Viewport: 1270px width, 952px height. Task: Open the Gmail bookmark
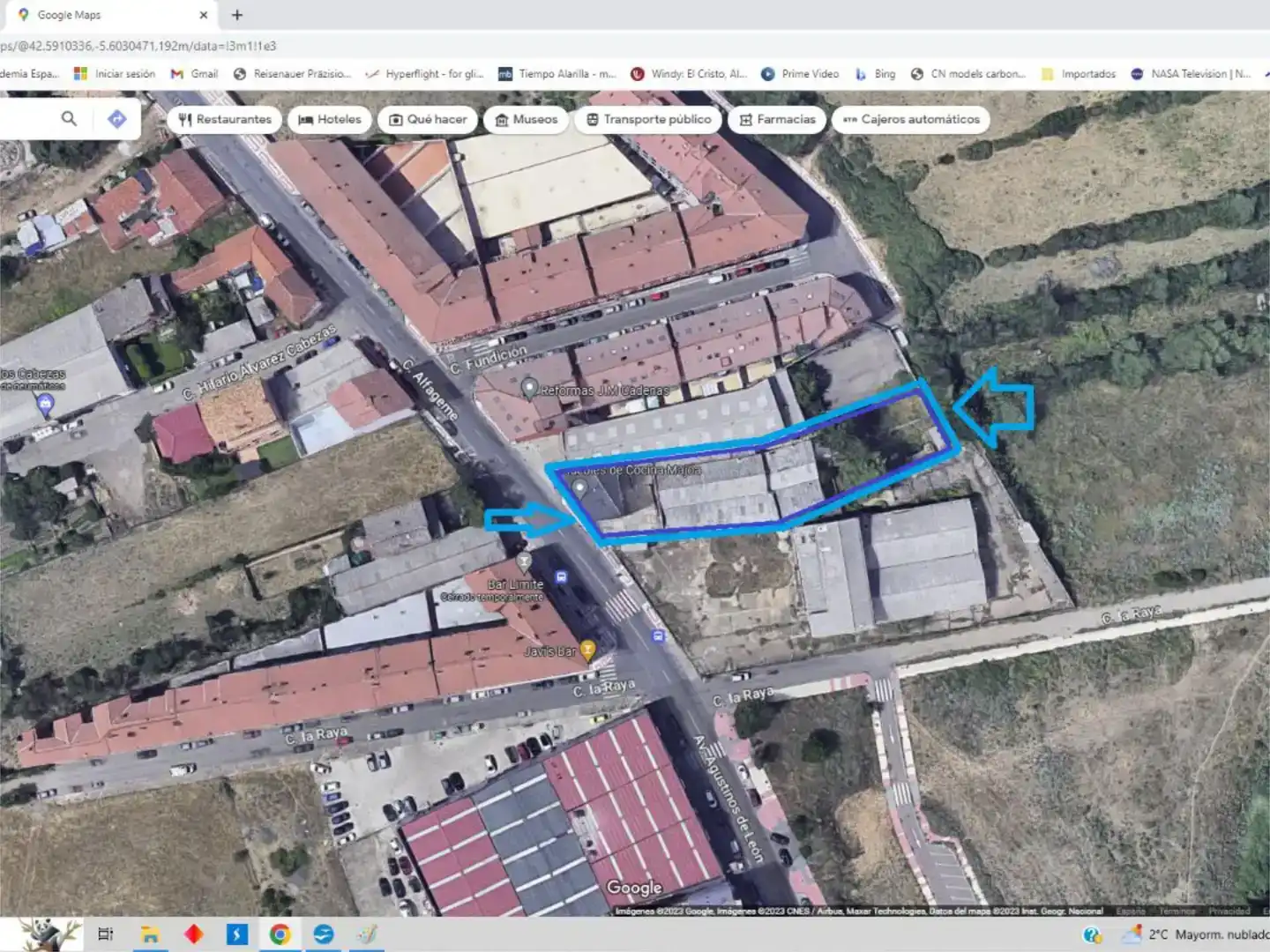click(195, 74)
